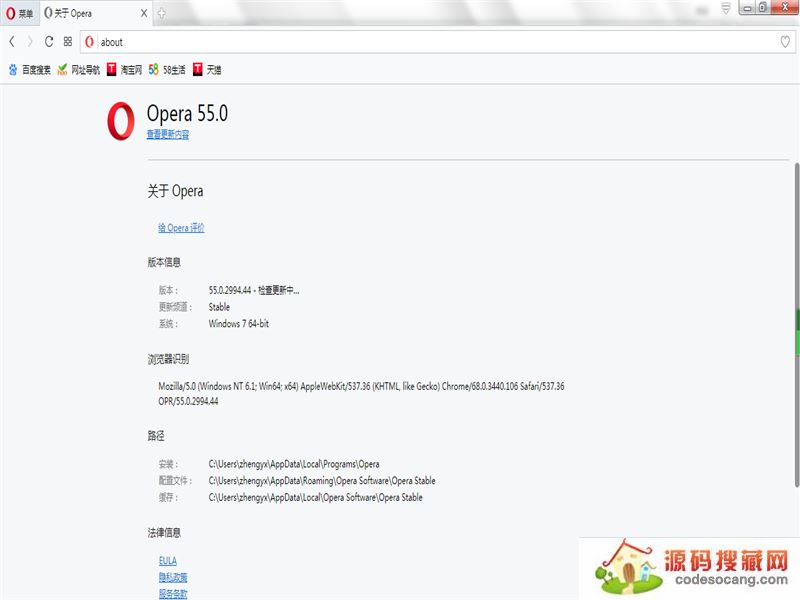
Task: Go forward to next page
Action: click(30, 42)
